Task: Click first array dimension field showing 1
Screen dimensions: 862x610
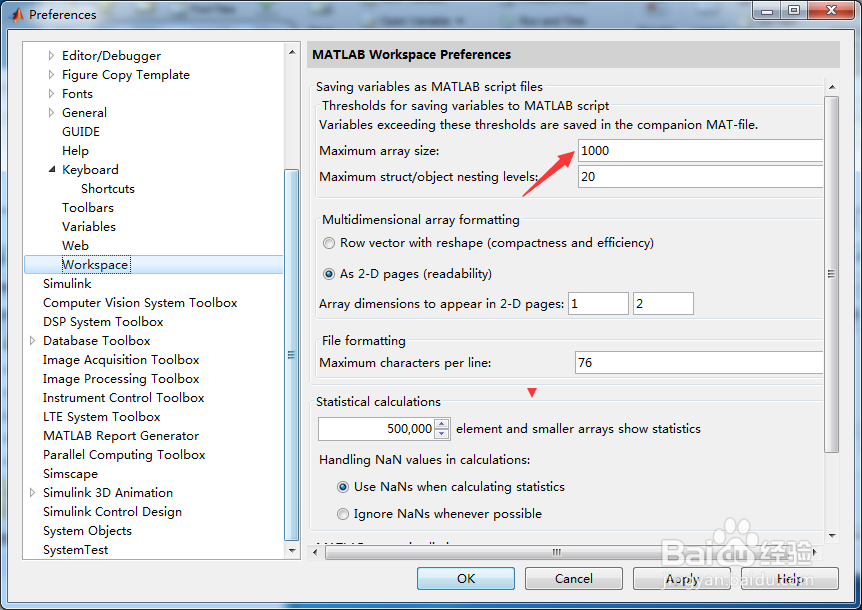Action: (598, 303)
